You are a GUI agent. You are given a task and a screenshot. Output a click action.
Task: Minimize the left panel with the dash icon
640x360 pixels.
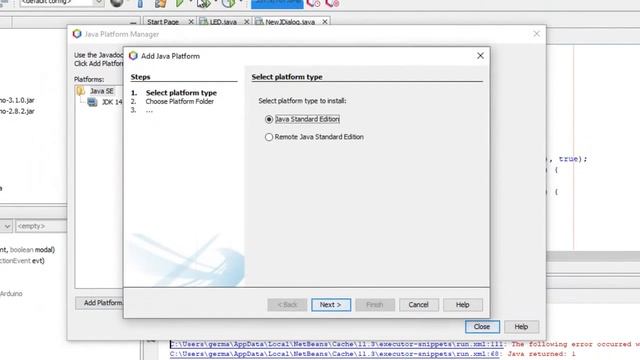pos(133,23)
